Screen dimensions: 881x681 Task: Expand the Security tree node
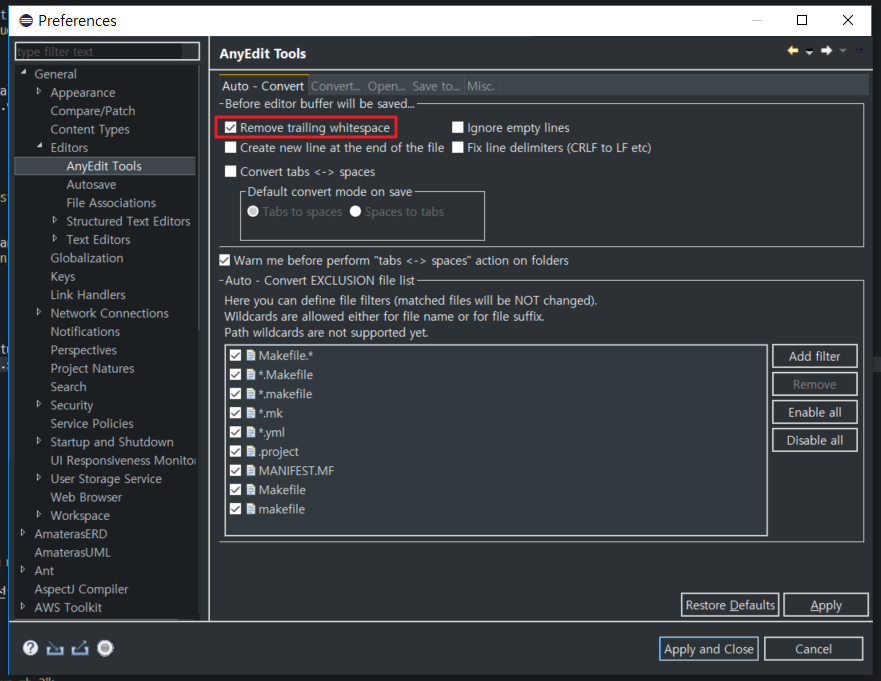tap(39, 403)
